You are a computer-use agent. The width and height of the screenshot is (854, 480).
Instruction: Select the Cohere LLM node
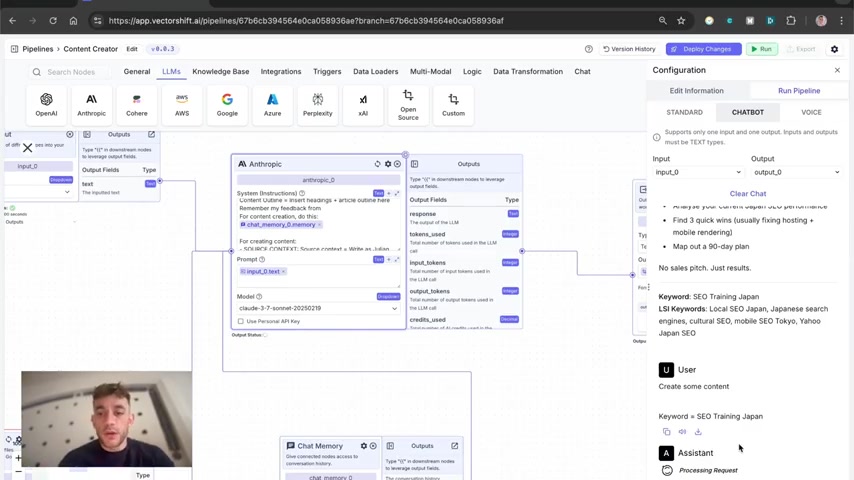(x=137, y=105)
